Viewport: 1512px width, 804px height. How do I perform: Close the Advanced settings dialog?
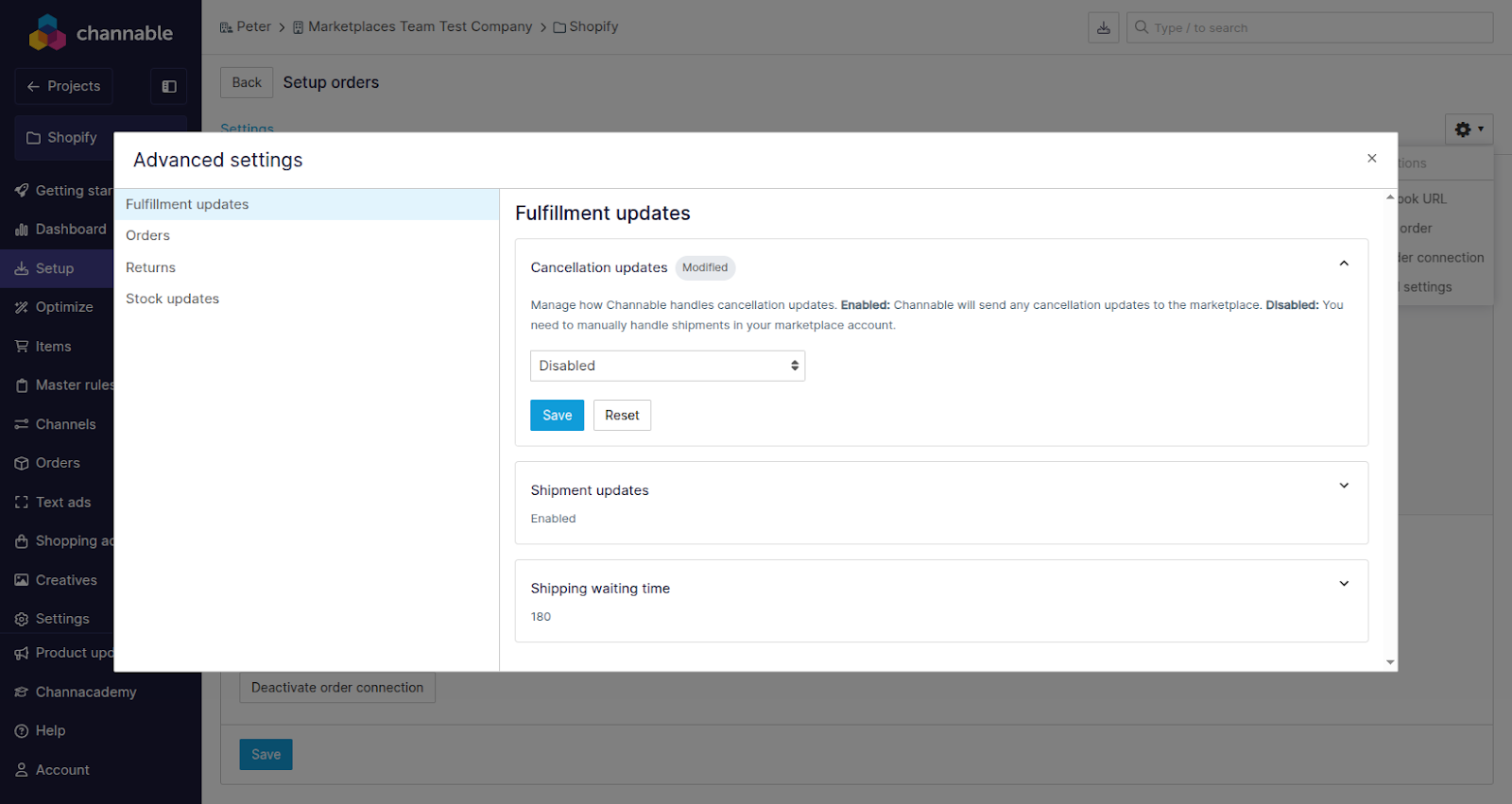pyautogui.click(x=1371, y=159)
